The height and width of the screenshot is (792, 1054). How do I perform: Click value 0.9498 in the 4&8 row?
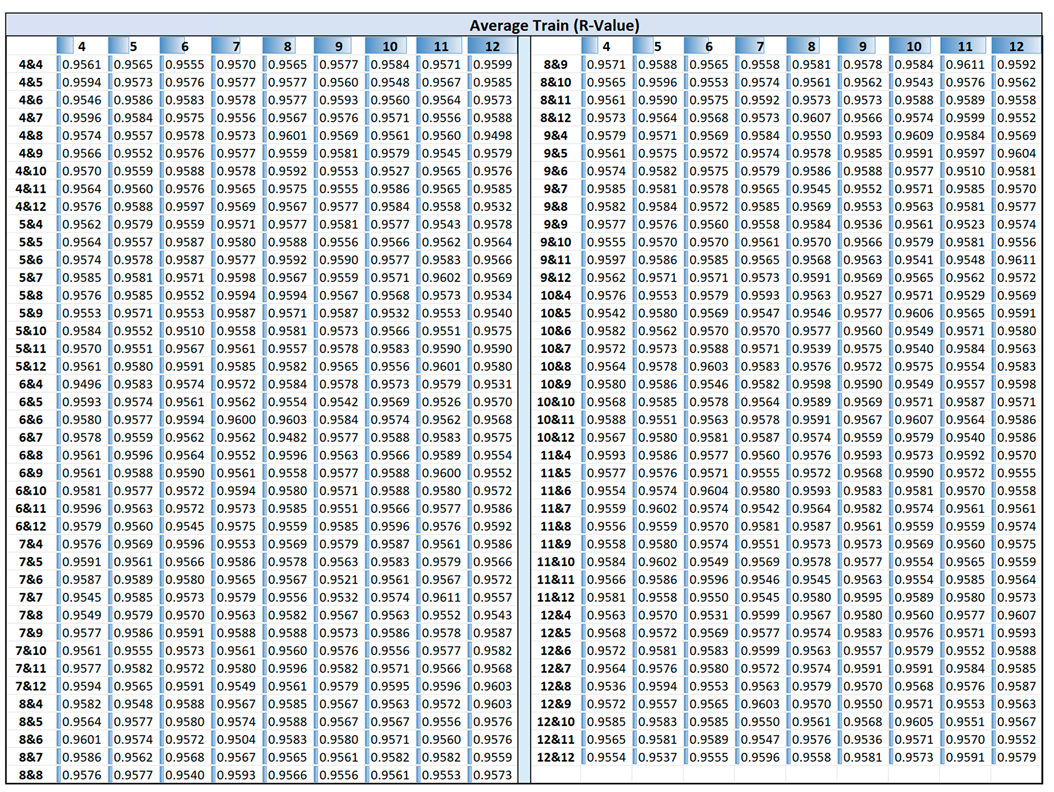click(x=493, y=136)
